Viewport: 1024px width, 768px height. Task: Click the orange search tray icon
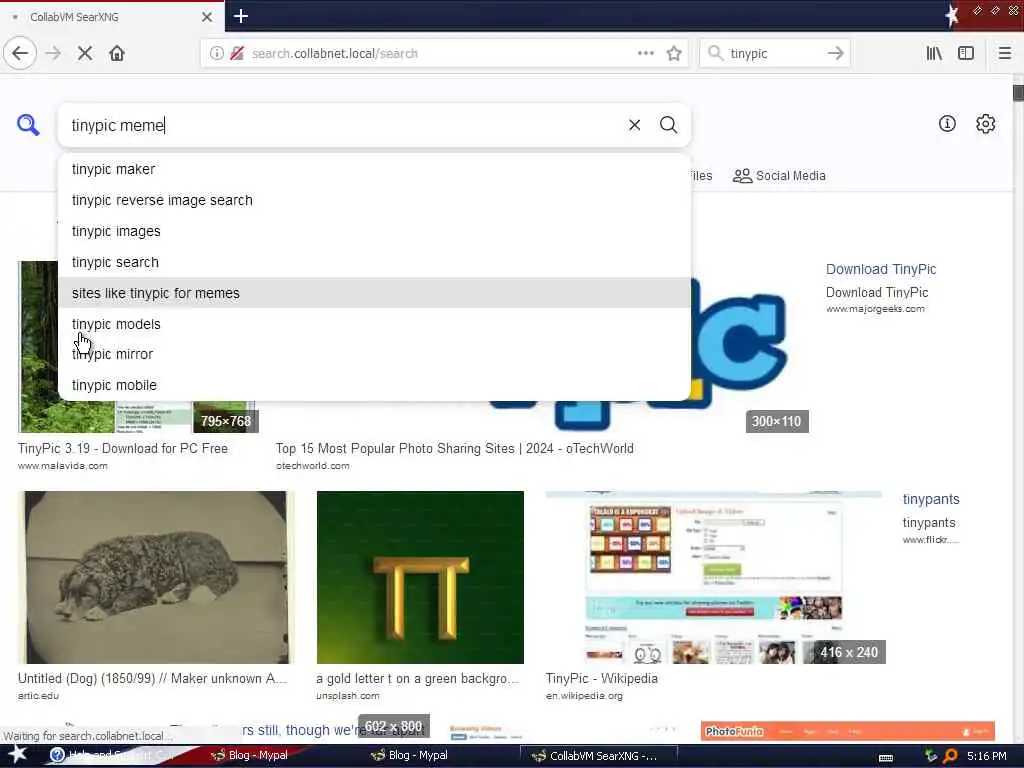950,756
